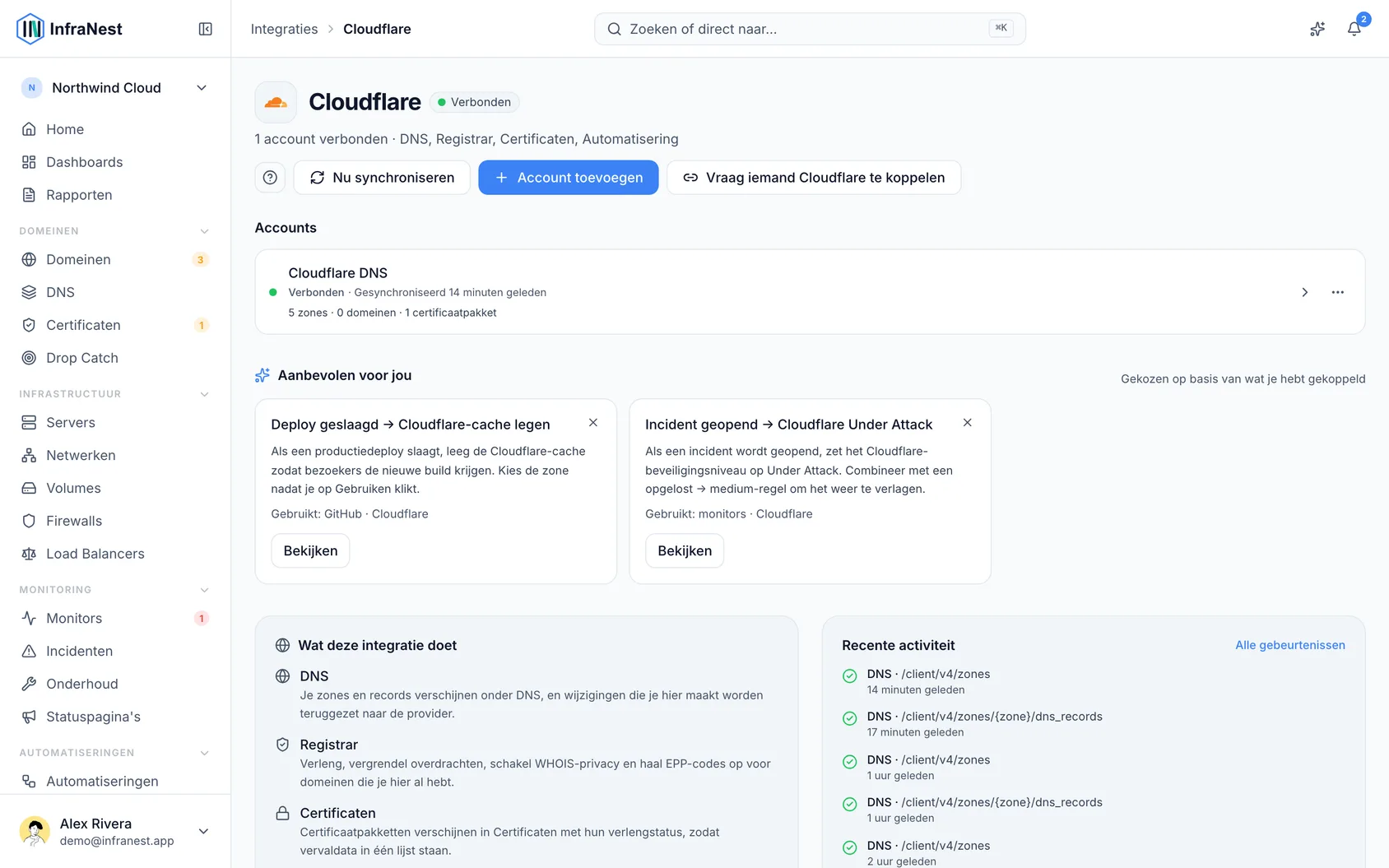1389x868 pixels.
Task: Click the help question mark icon
Action: tap(270, 178)
